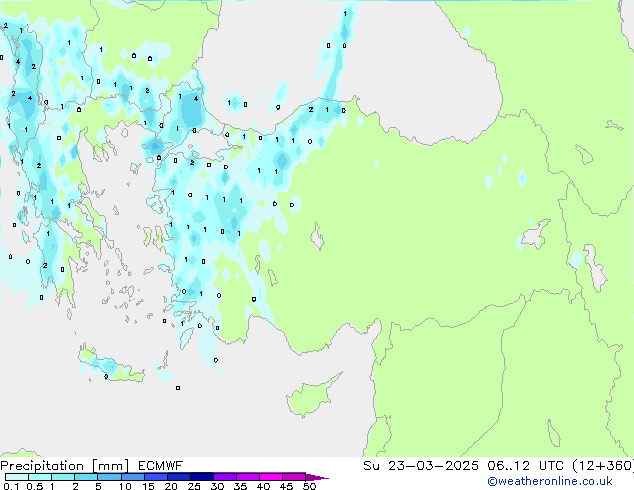634x490 pixels.
Task: Select the 2–5 mm legend color box
Action: (86, 477)
